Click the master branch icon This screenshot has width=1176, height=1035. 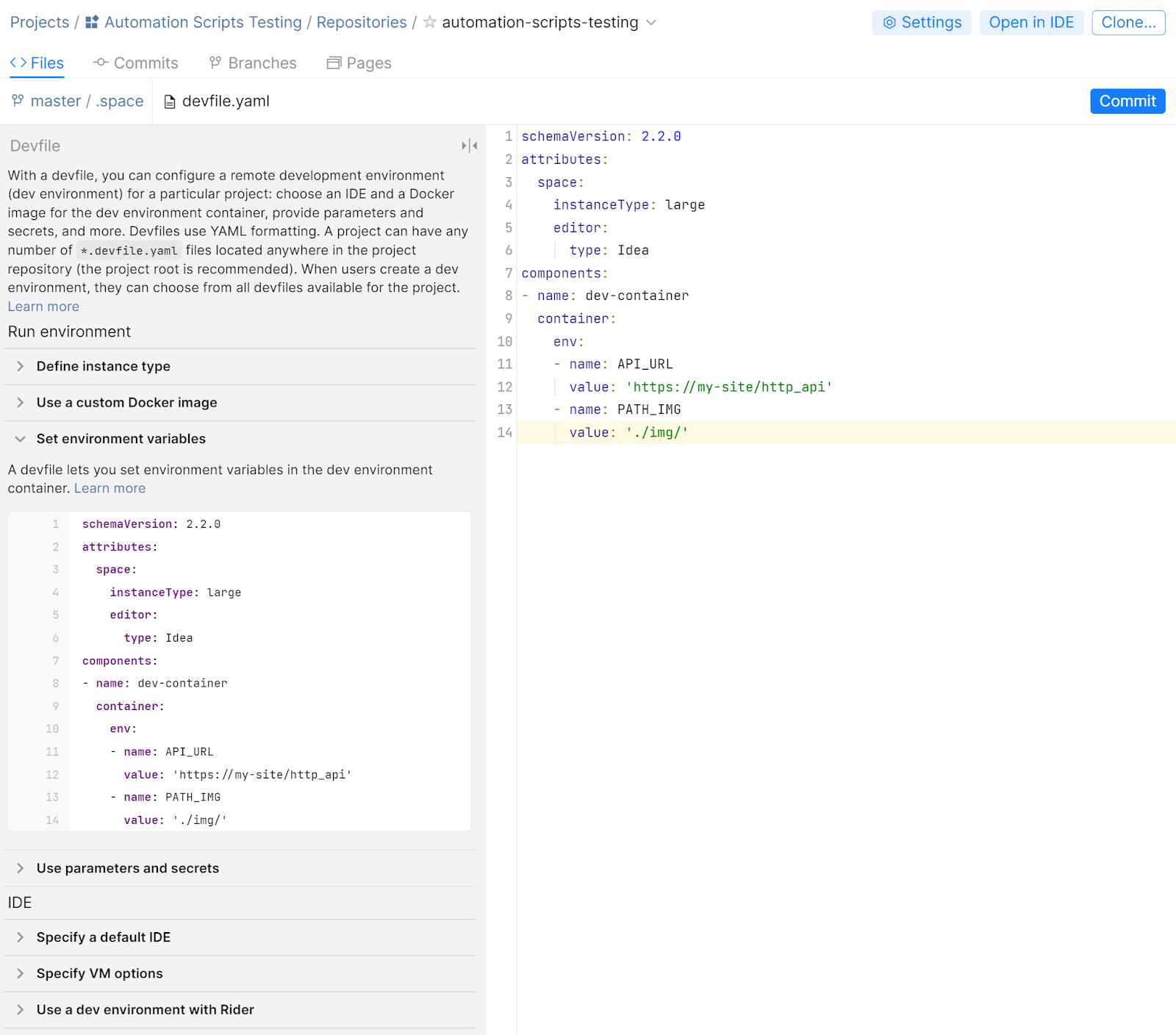(18, 101)
